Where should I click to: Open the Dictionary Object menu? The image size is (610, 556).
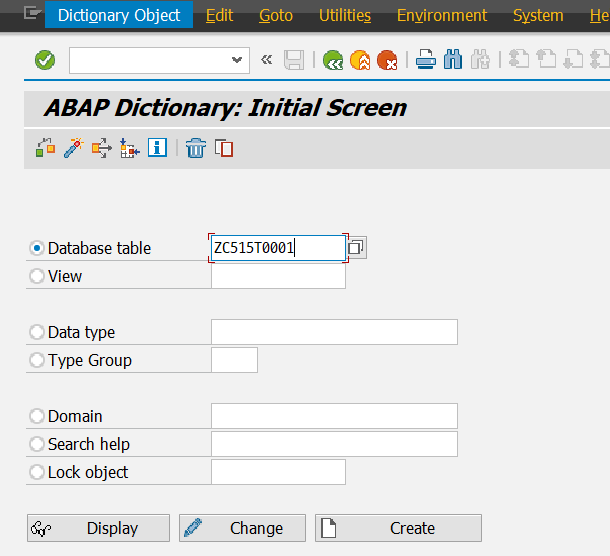tap(119, 15)
